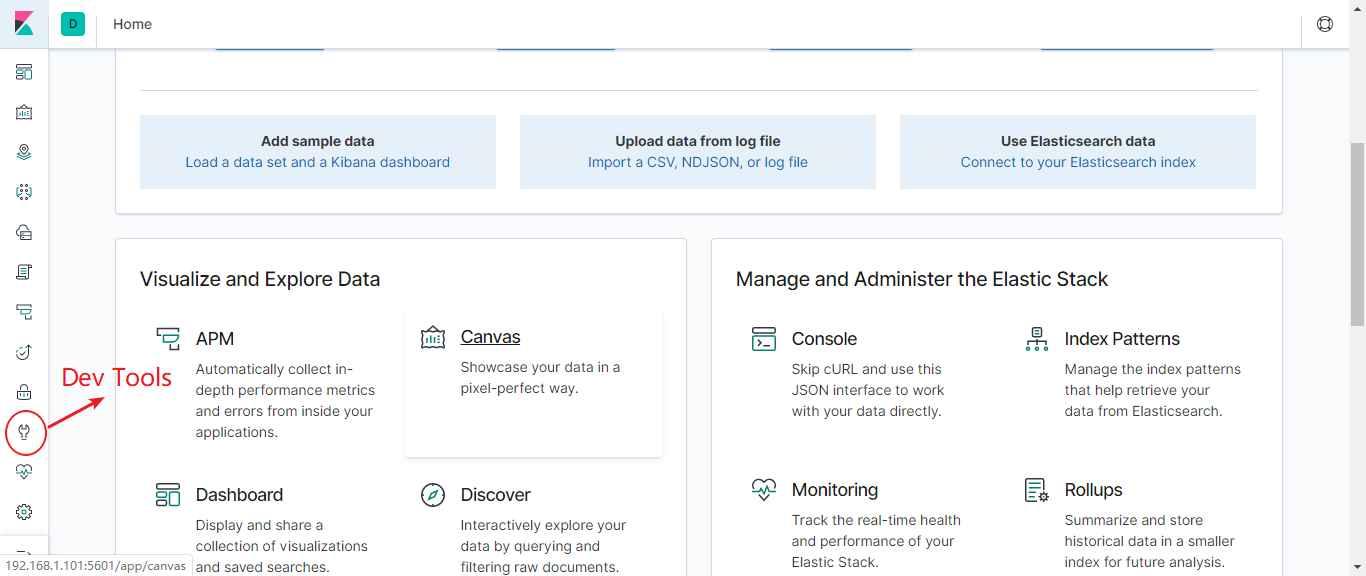The image size is (1366, 576).
Task: Open the APM card title
Action: [215, 339]
